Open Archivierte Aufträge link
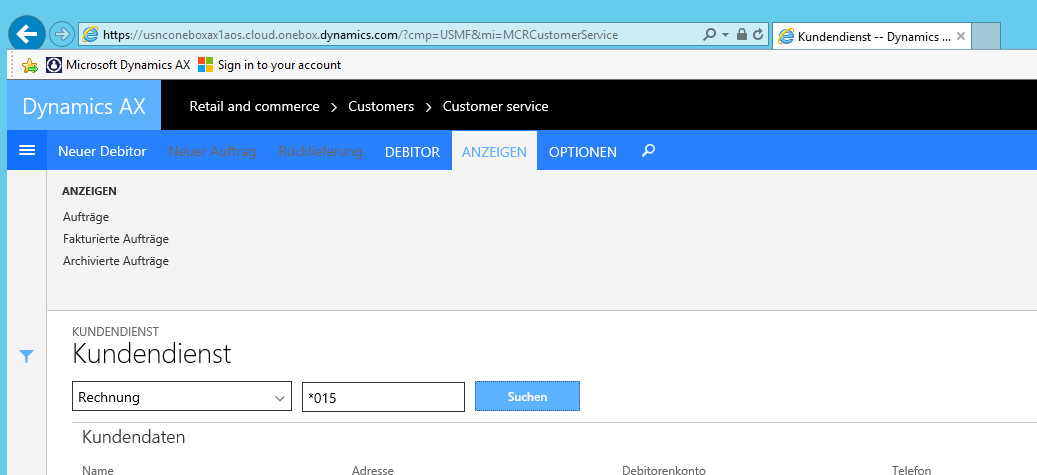Image resolution: width=1037 pixels, height=475 pixels. (x=116, y=261)
